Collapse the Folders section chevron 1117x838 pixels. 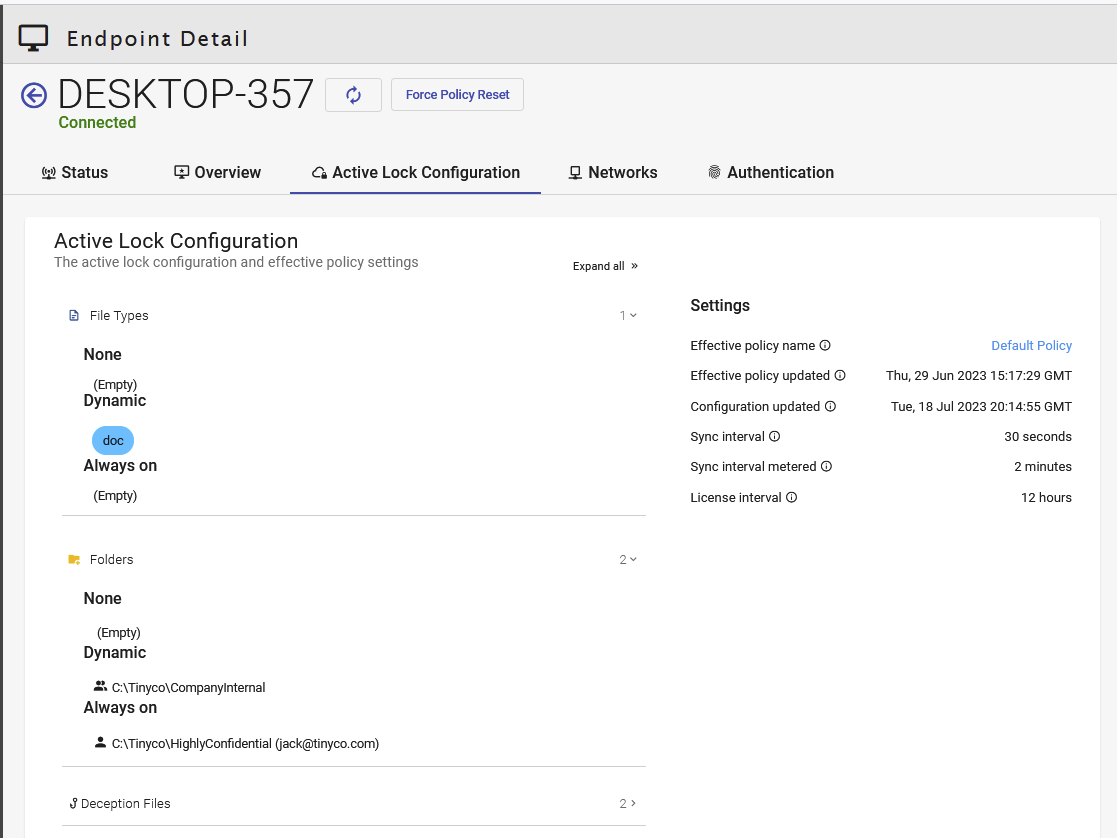[x=632, y=560]
